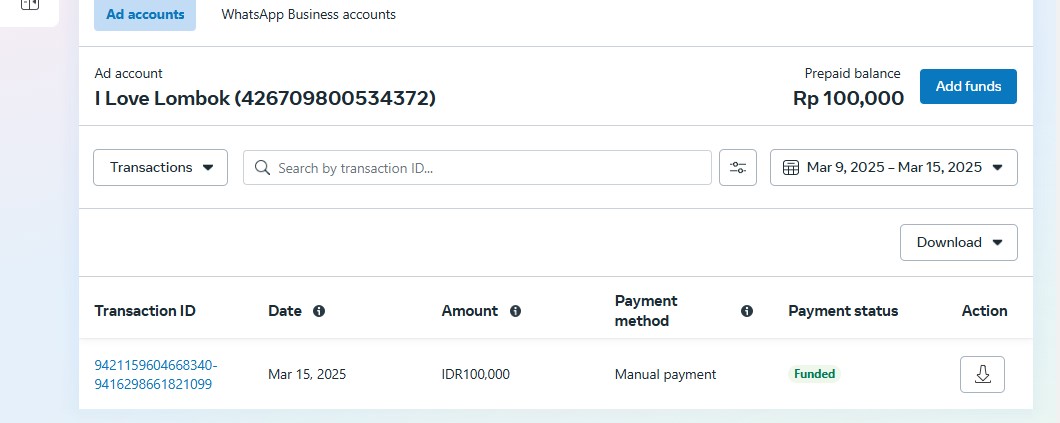Select the WhatsApp Business accounts tab
Image resolution: width=1060 pixels, height=423 pixels.
(308, 15)
